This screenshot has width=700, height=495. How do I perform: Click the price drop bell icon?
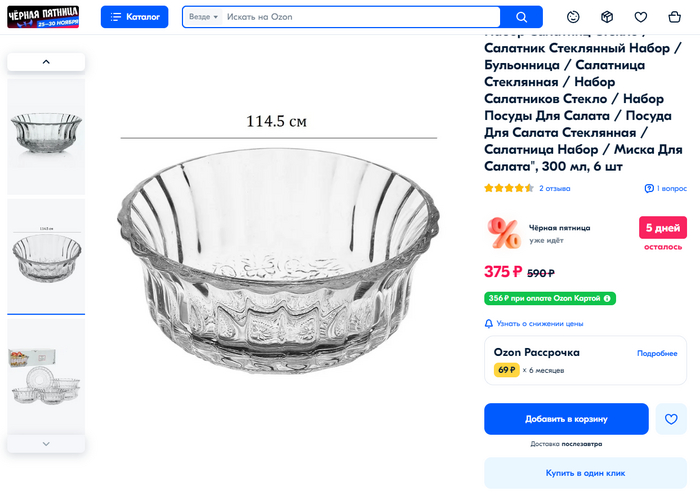(x=489, y=324)
